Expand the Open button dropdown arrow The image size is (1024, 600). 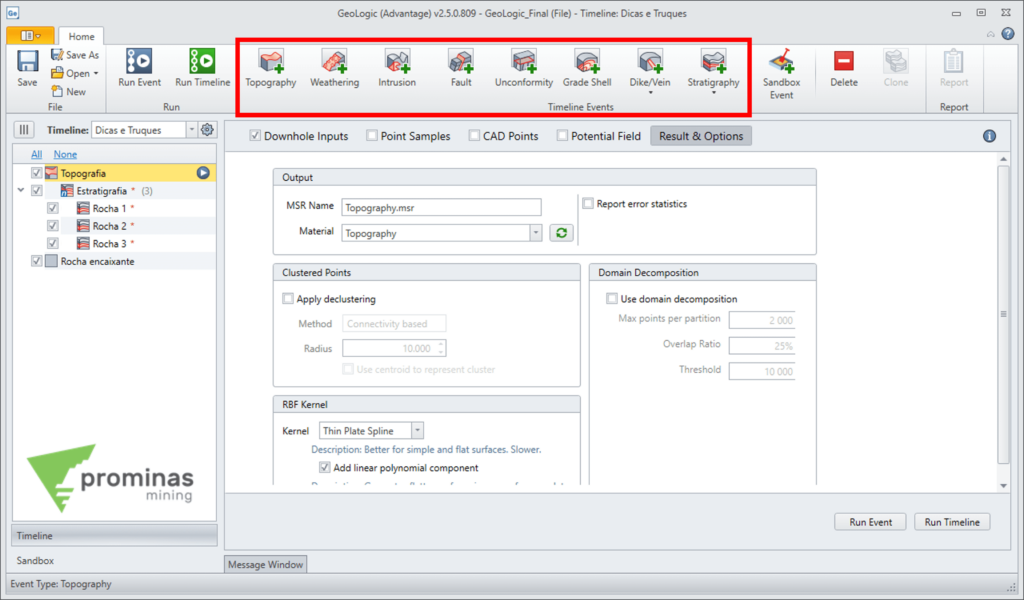coord(96,73)
